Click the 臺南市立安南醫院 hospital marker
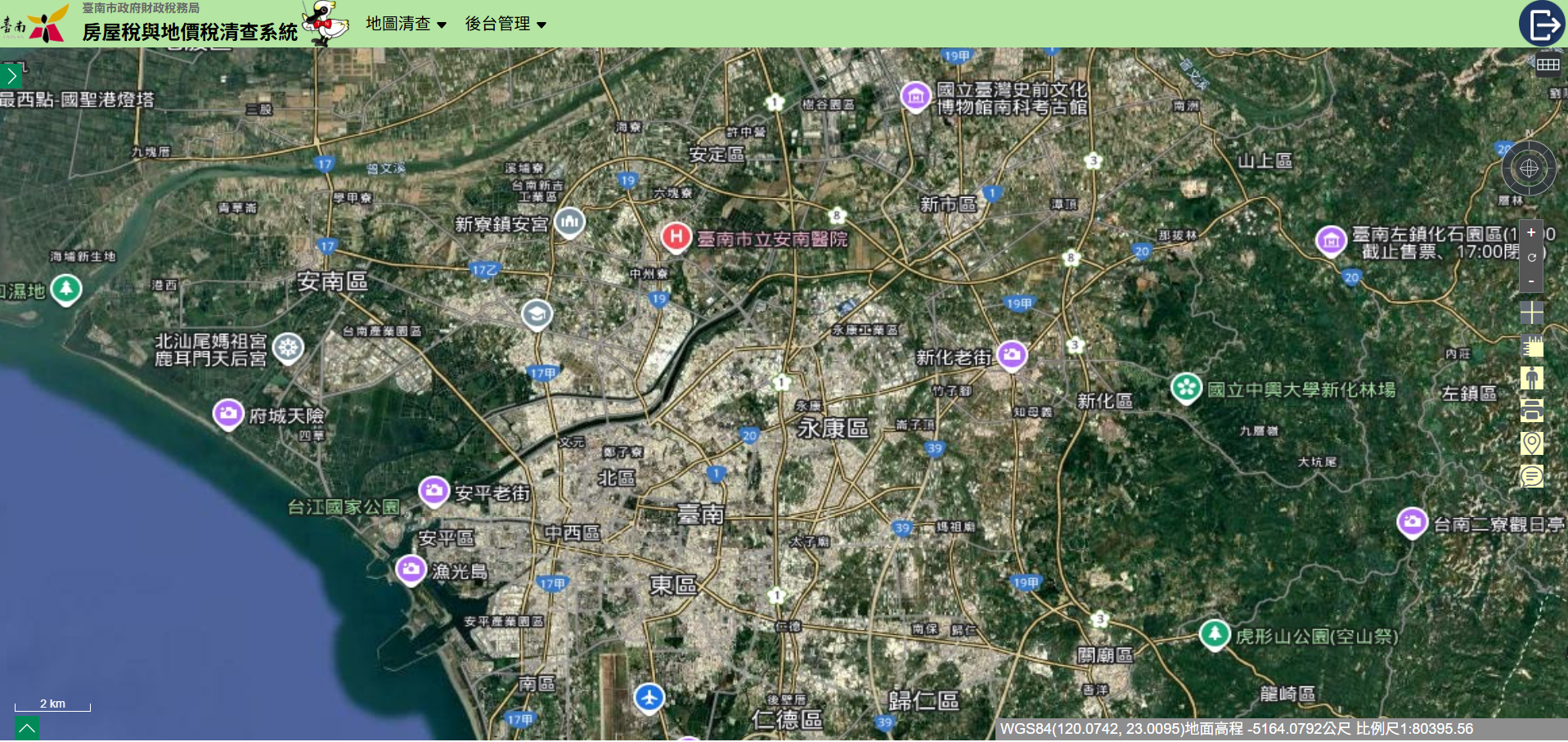Screen dimensions: 1568x742 (676, 237)
